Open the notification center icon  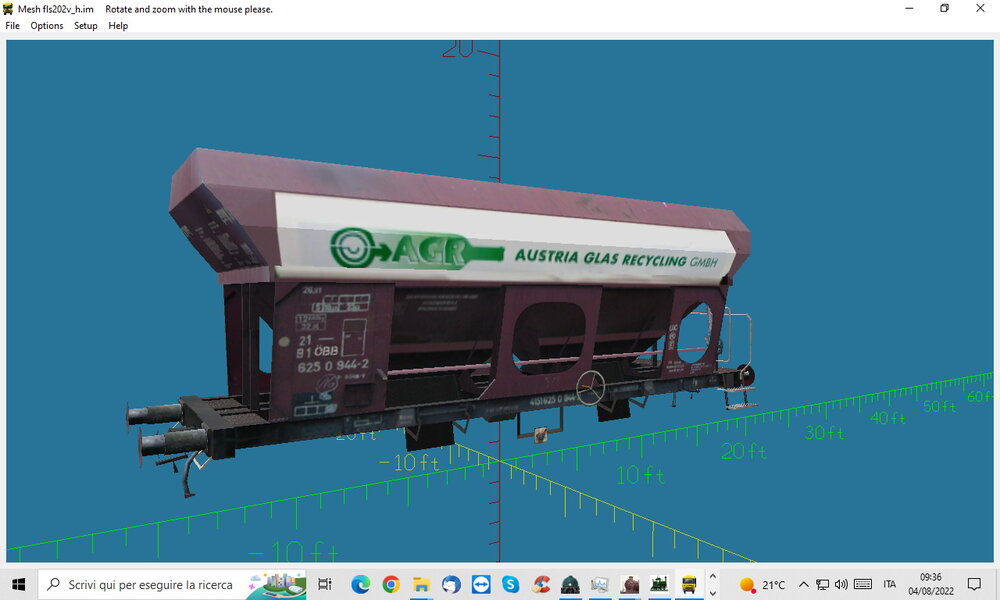974,584
